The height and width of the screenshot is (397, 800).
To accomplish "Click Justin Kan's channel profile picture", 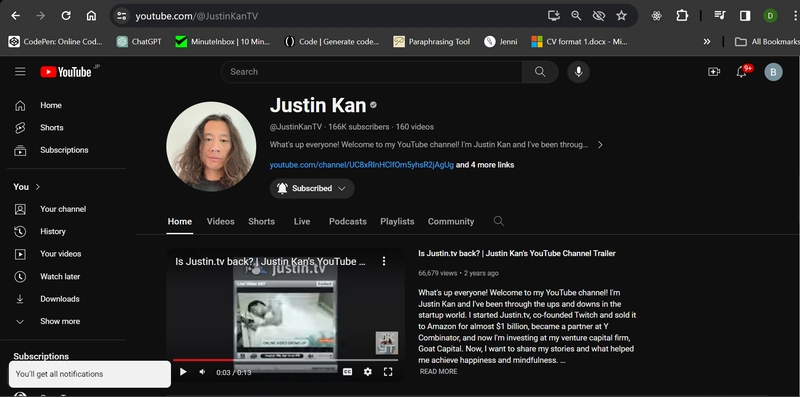I will click(211, 146).
